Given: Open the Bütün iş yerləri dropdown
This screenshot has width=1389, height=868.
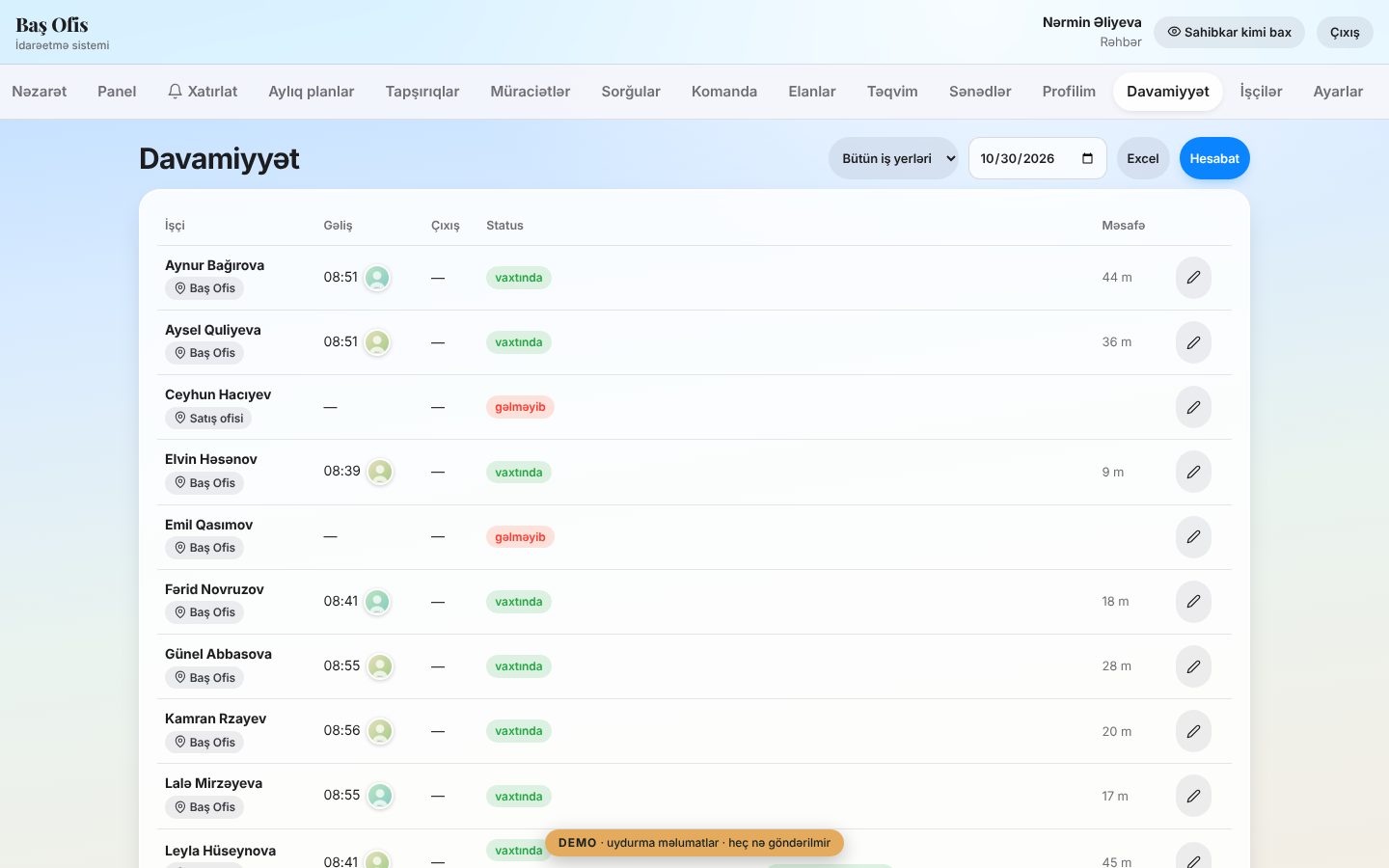Looking at the screenshot, I should coord(893,158).
